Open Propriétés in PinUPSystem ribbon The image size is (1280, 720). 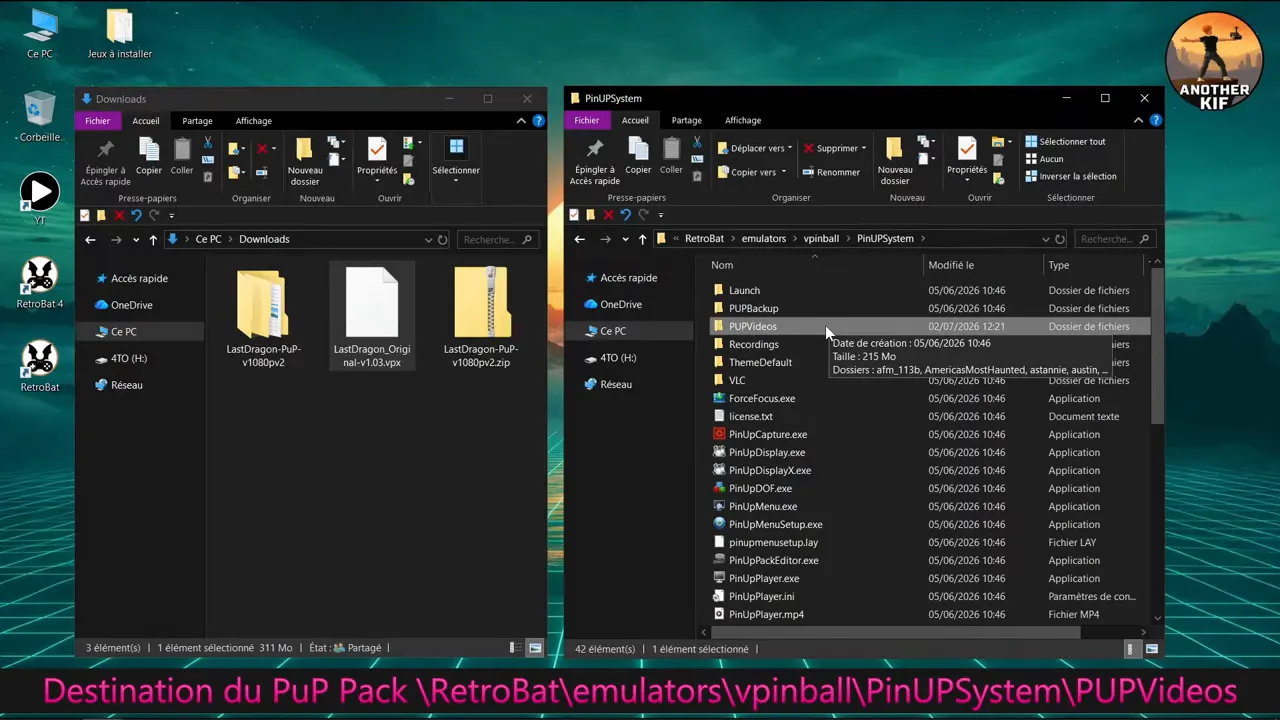[x=967, y=157]
